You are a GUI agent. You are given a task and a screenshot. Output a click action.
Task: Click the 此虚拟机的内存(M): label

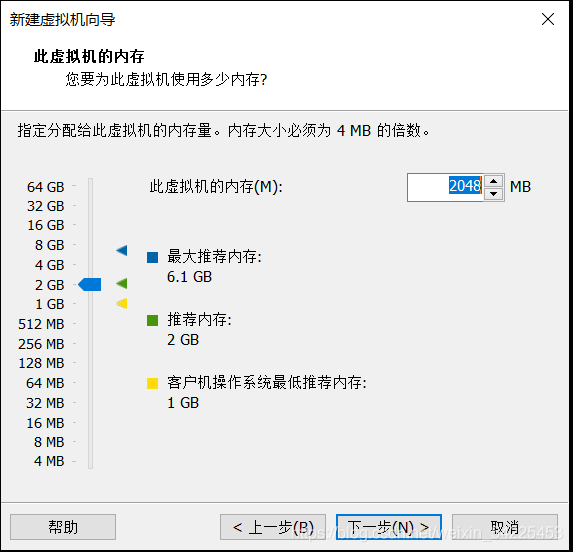[216, 187]
